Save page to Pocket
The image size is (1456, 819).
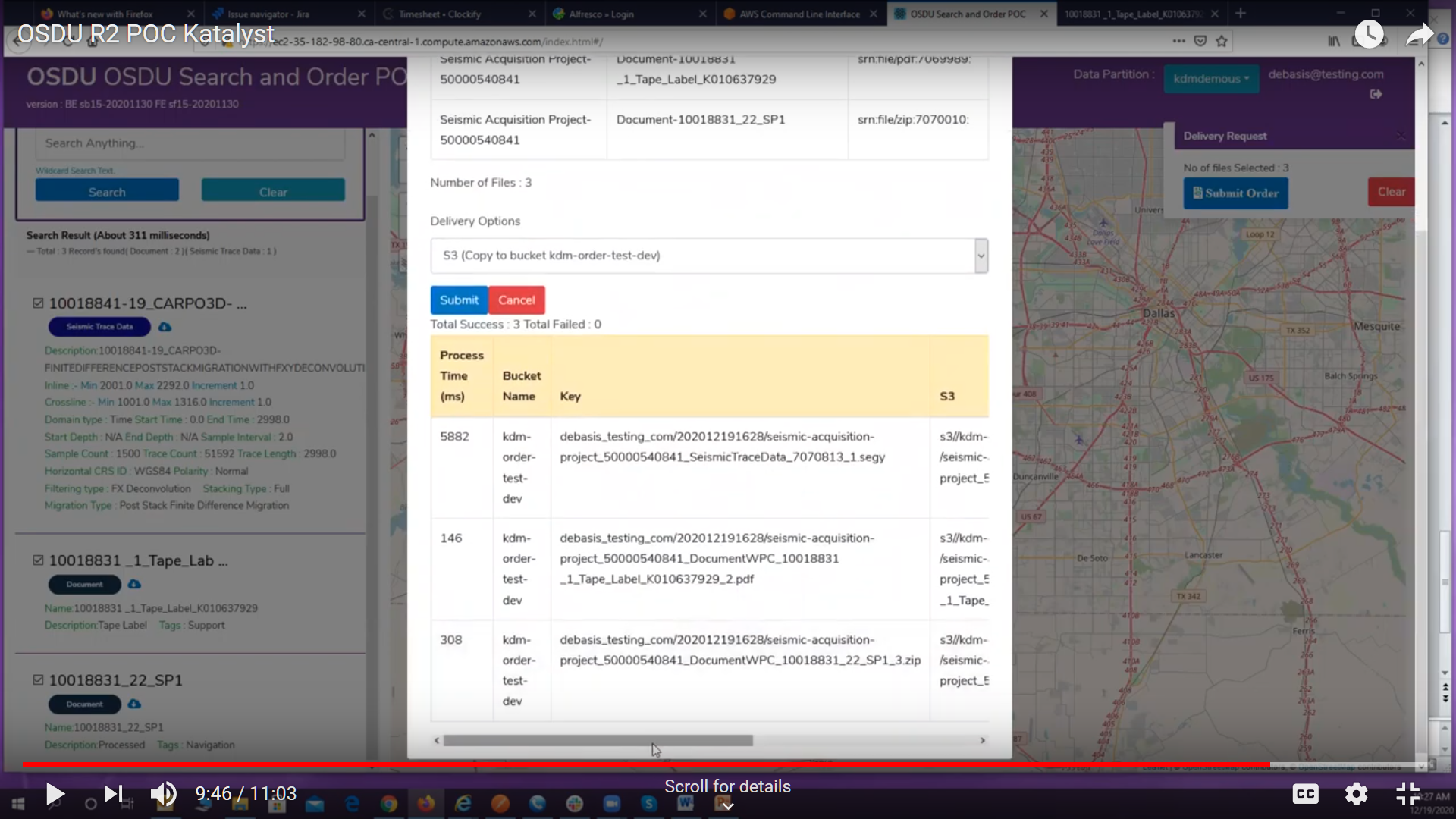tap(1200, 41)
